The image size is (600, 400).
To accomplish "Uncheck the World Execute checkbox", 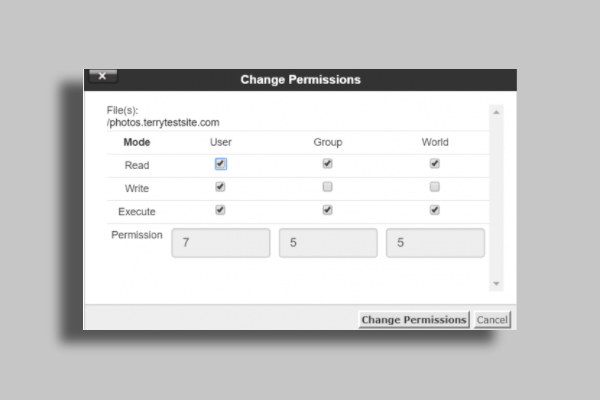I will point(434,210).
